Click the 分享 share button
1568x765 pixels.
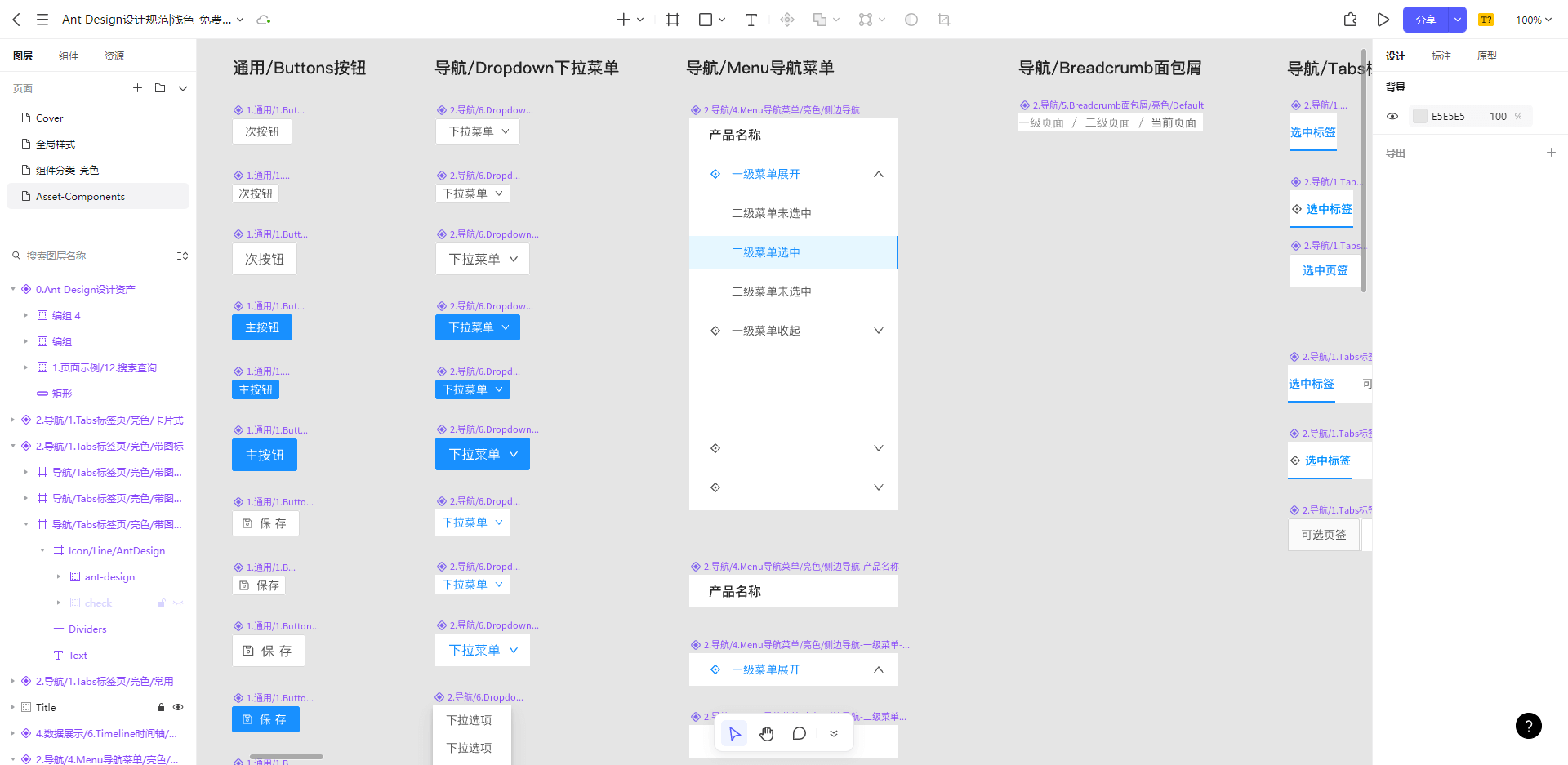[1426, 20]
